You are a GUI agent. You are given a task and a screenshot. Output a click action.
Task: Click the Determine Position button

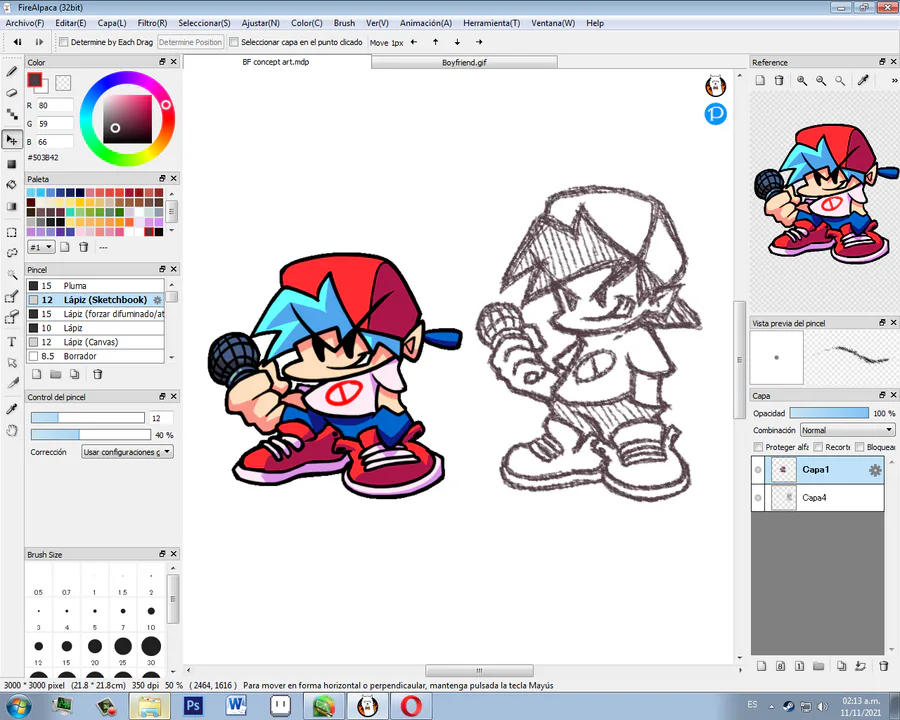190,42
